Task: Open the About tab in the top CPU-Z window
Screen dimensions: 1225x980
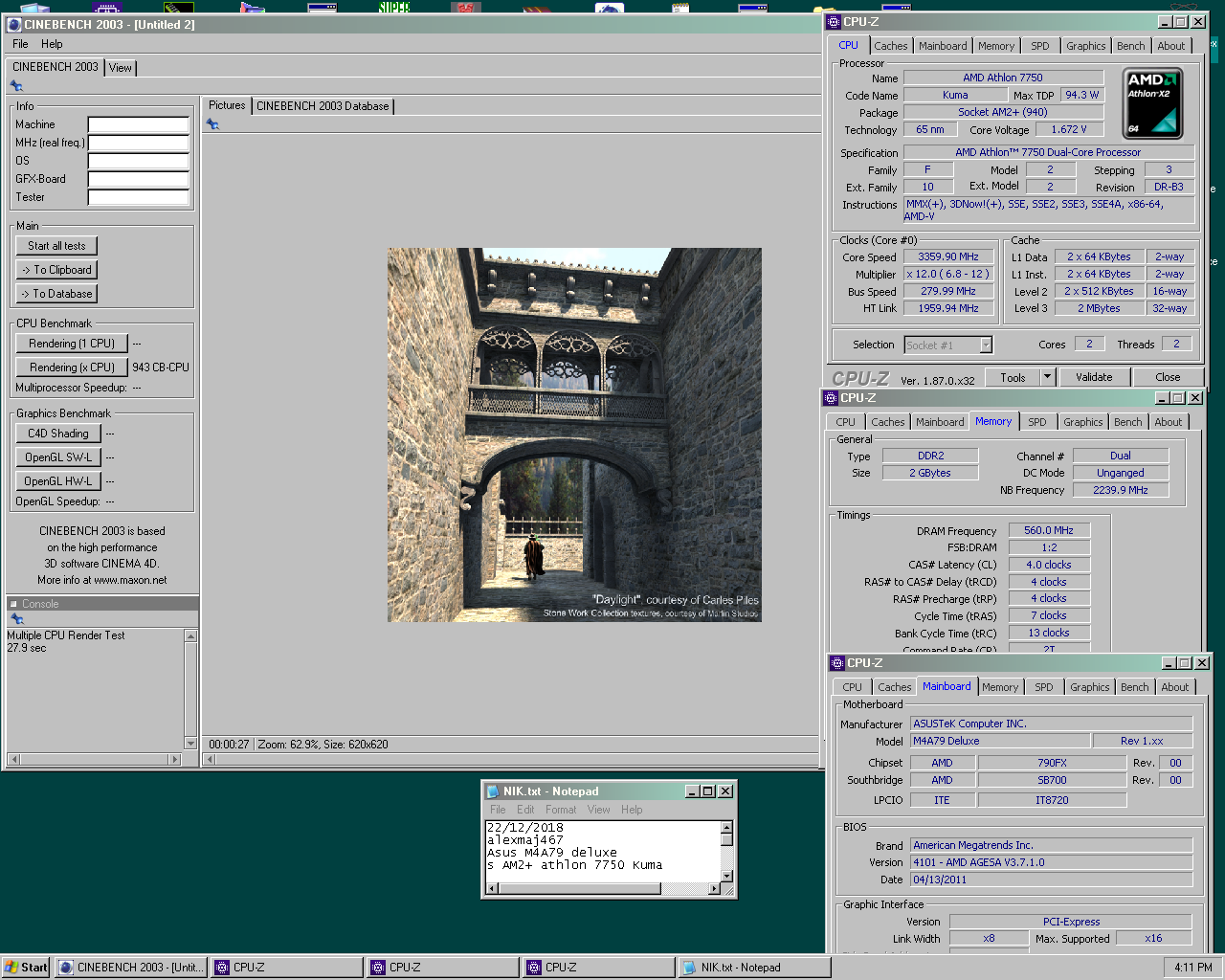Action: point(1170,46)
